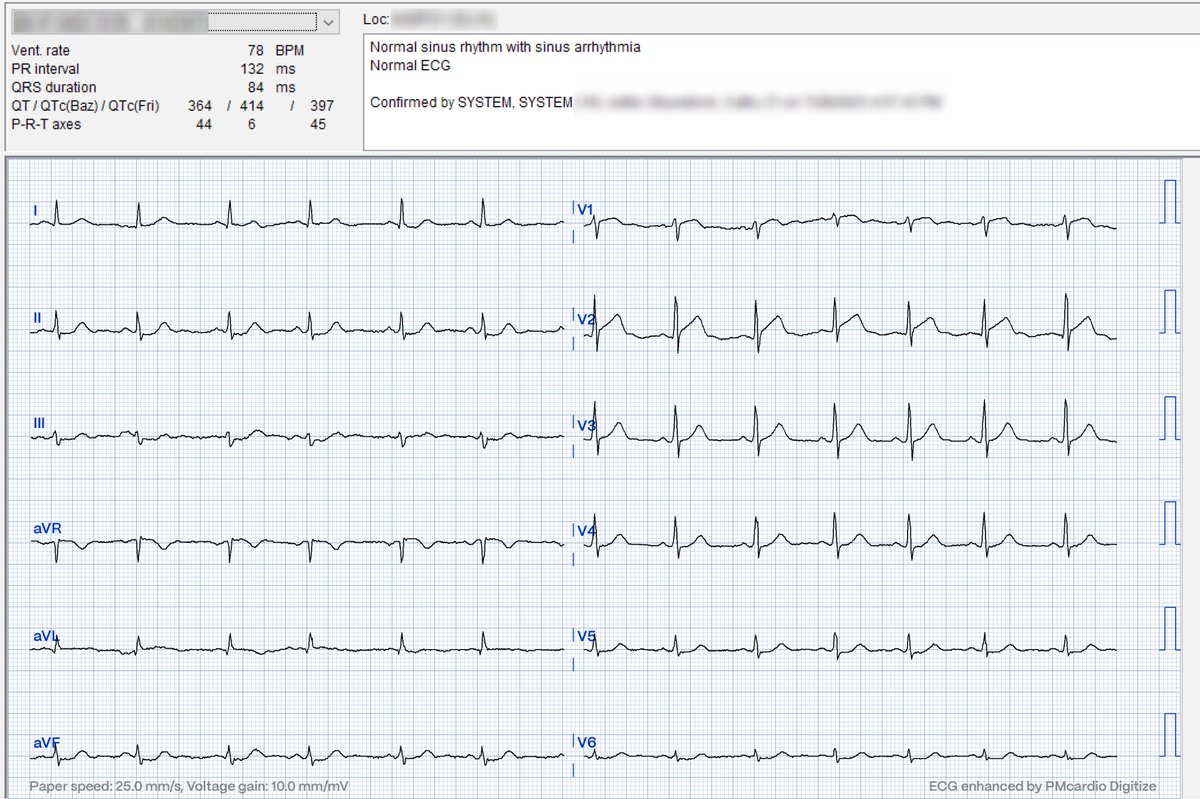The image size is (1200, 799).
Task: Click the V2 lead label
Action: point(586,319)
